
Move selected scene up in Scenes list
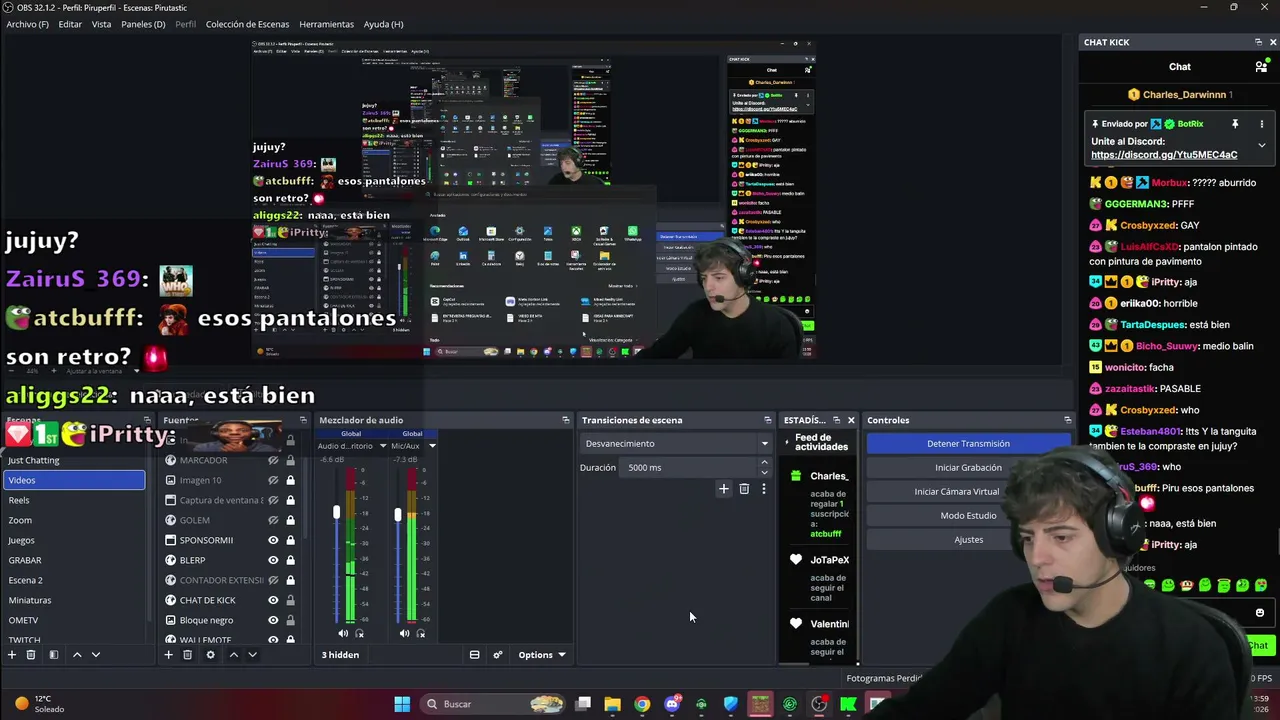pos(77,655)
